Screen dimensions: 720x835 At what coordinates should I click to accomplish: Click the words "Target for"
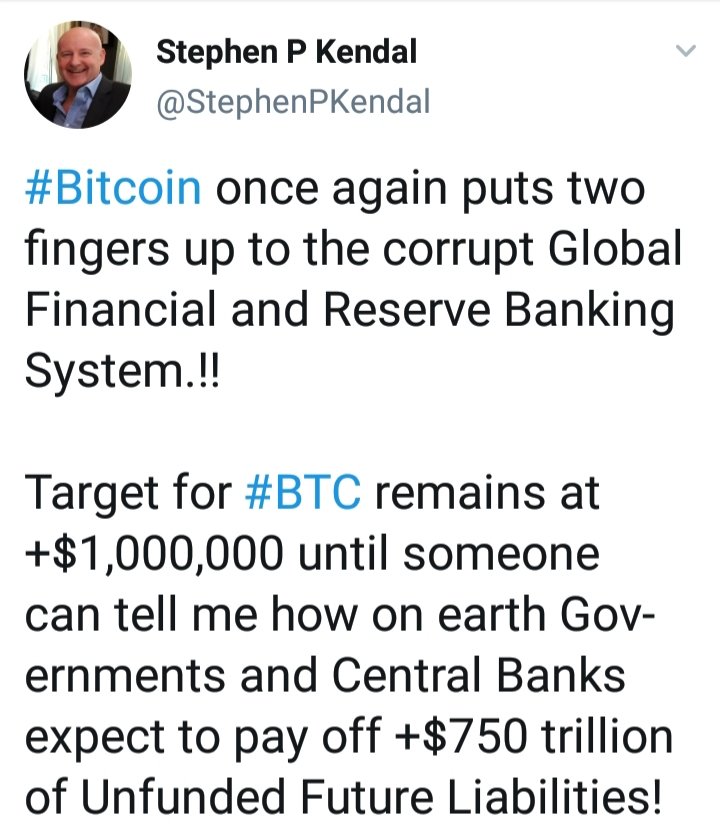pos(128,494)
